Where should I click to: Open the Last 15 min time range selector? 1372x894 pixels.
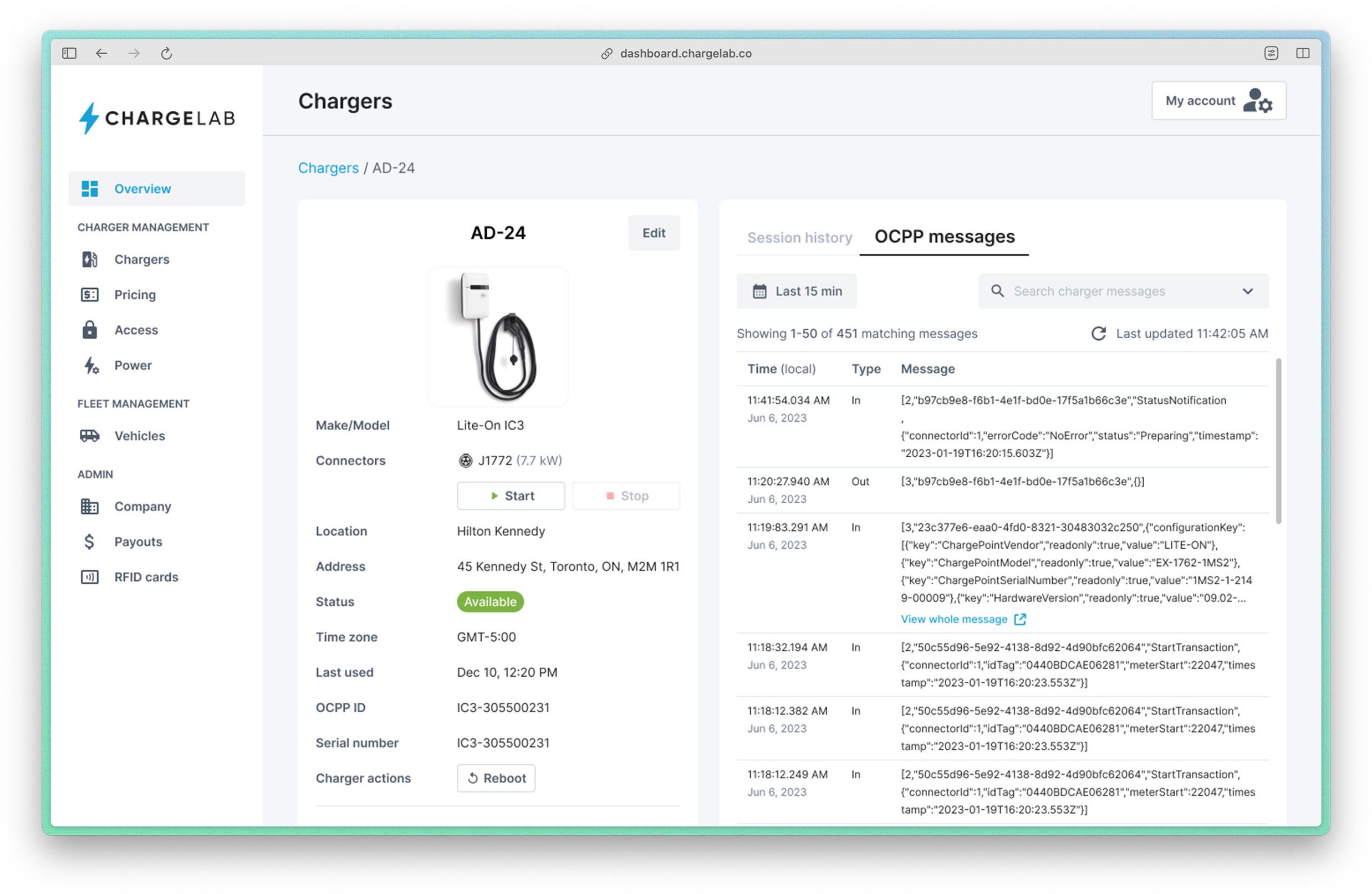[797, 291]
